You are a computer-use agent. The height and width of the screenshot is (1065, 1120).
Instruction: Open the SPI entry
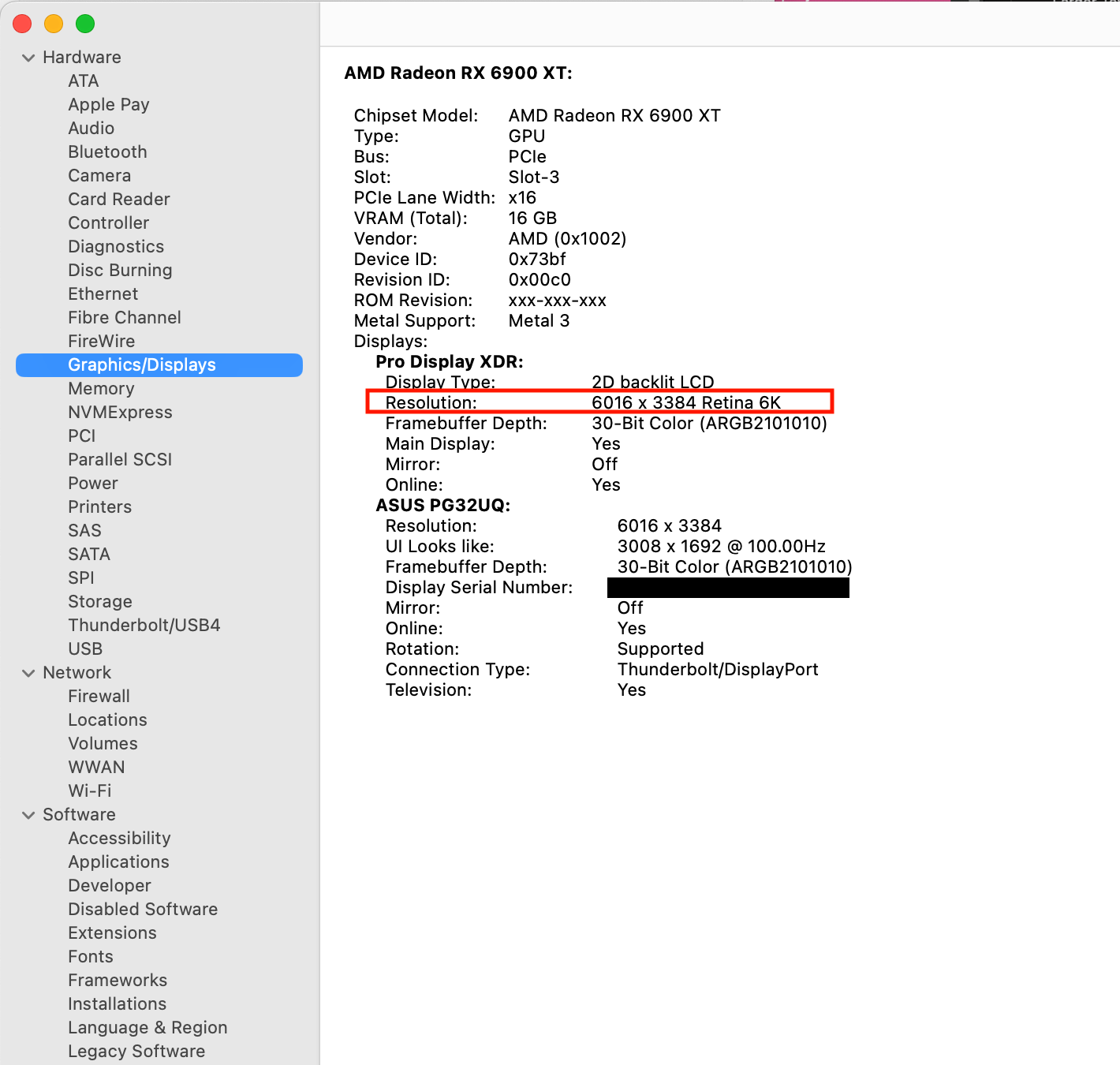pos(80,578)
